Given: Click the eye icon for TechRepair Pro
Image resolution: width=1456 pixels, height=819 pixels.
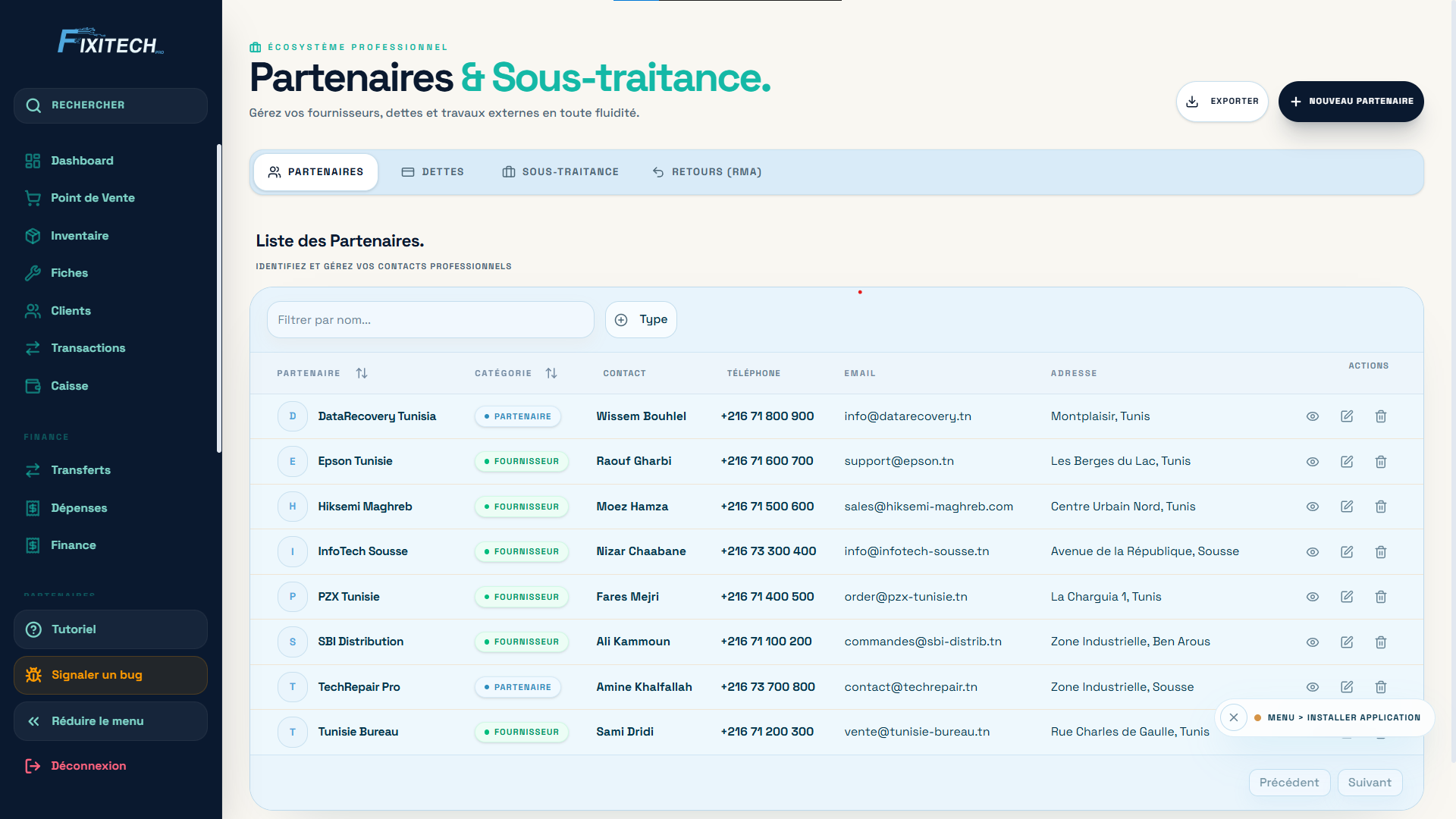Looking at the screenshot, I should [1313, 687].
